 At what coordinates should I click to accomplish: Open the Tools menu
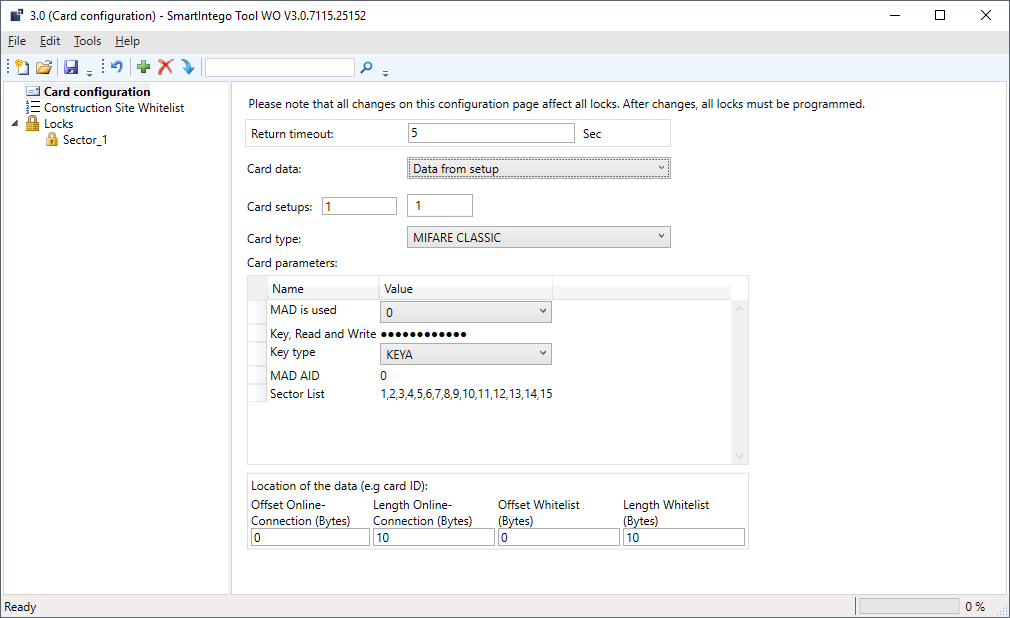pyautogui.click(x=87, y=41)
